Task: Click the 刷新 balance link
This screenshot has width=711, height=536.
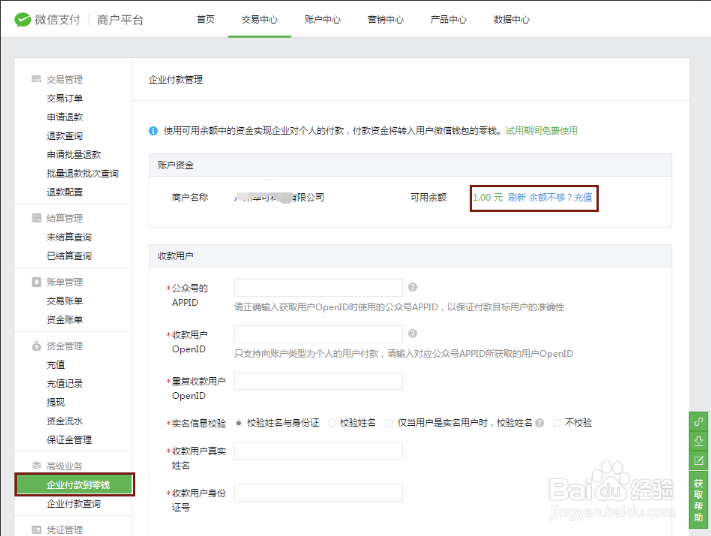Action: (x=516, y=198)
